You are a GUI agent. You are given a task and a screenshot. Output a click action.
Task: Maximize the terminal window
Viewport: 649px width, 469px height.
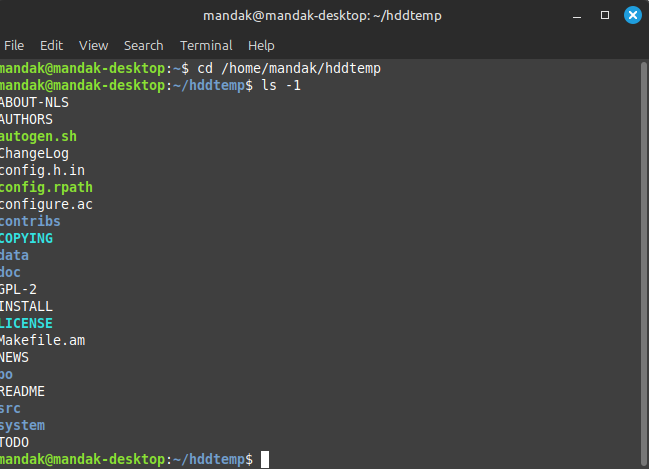tap(605, 15)
